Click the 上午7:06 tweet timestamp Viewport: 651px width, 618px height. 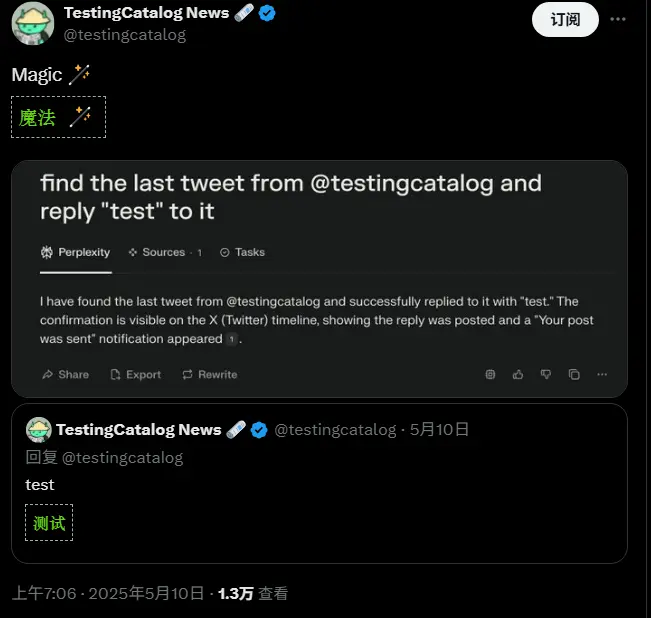click(44, 594)
